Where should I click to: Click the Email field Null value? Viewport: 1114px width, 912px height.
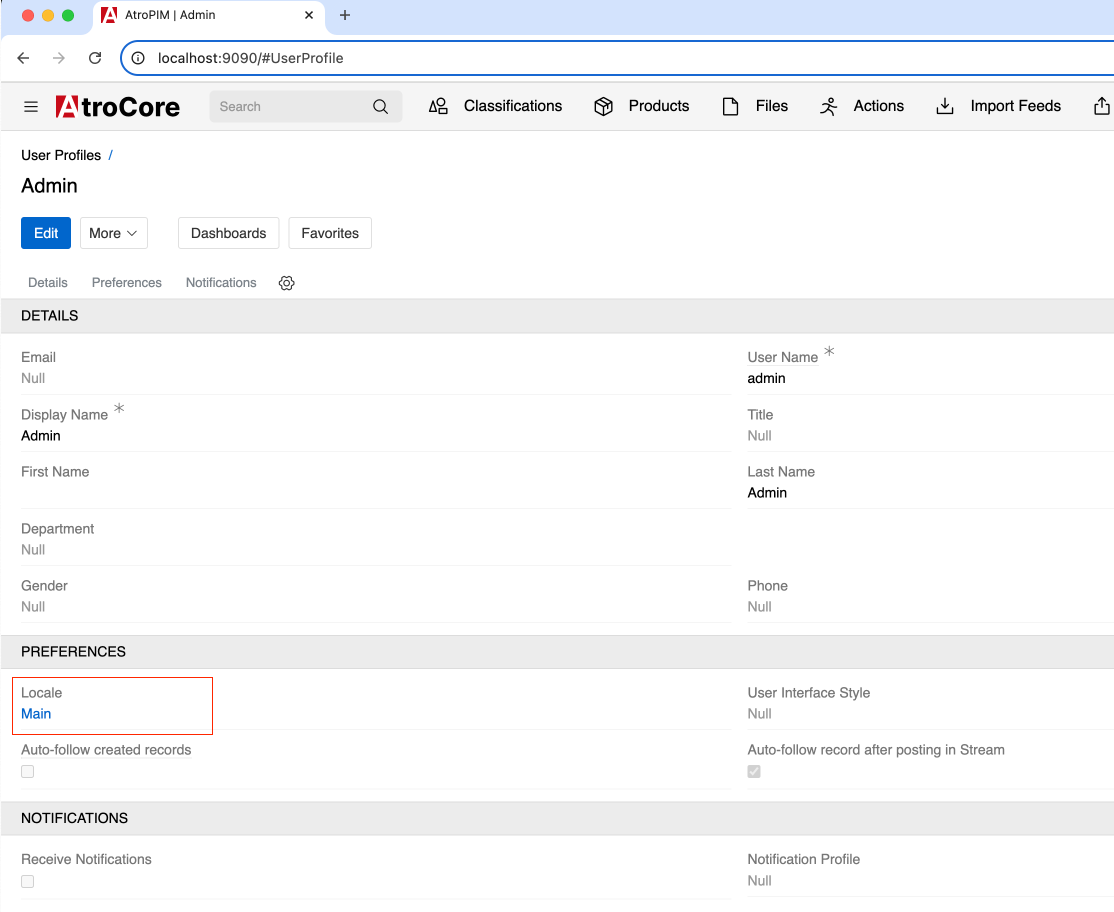tap(33, 378)
